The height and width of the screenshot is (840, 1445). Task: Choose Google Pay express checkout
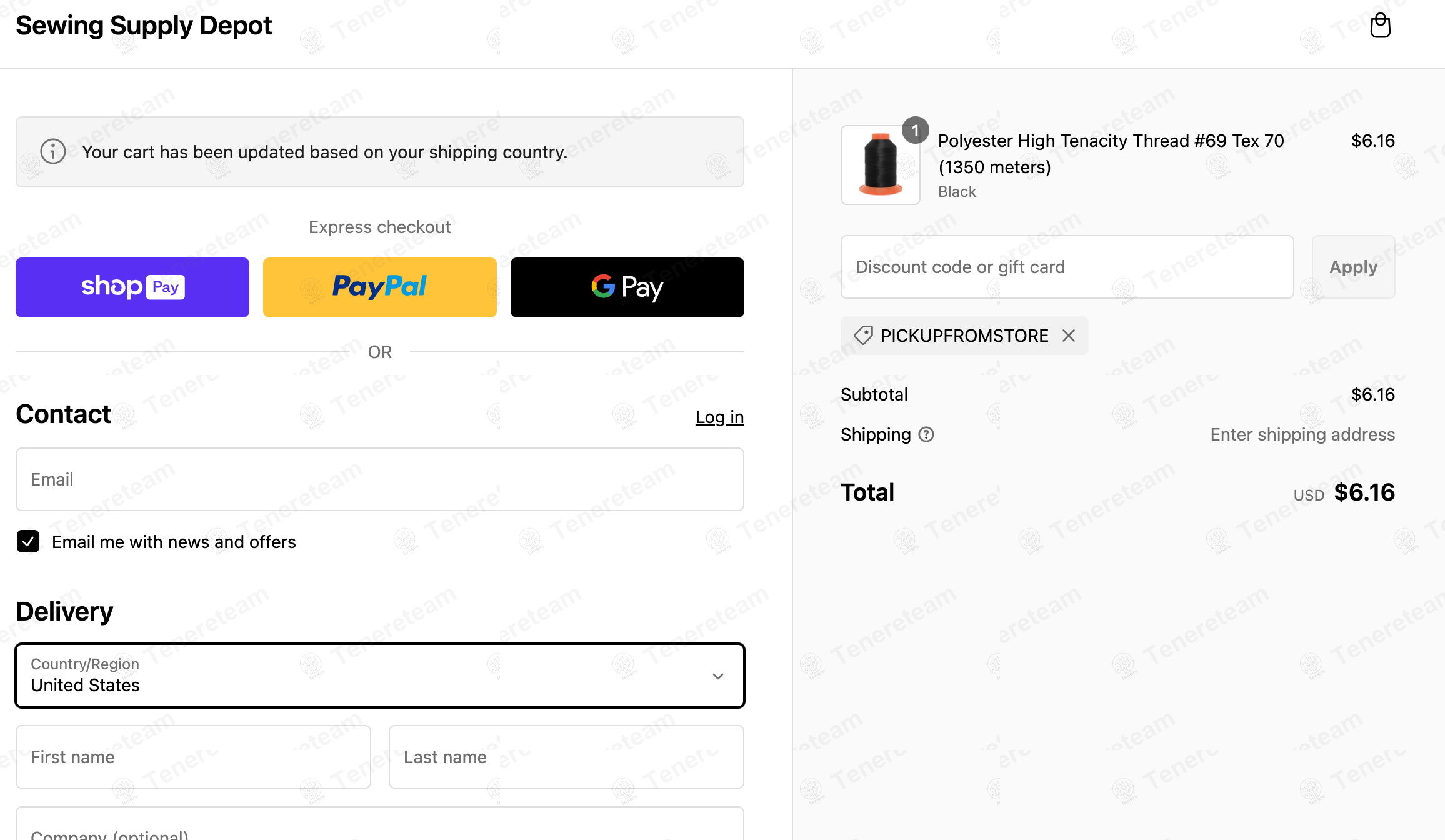point(627,287)
